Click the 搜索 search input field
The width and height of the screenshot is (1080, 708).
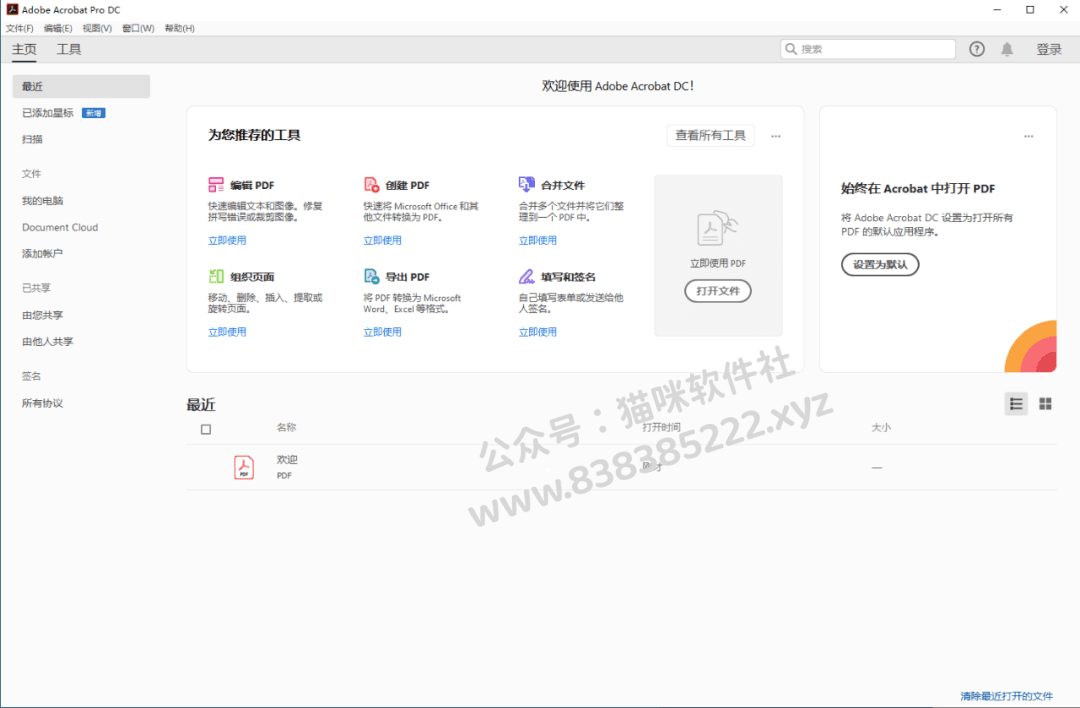click(x=868, y=49)
